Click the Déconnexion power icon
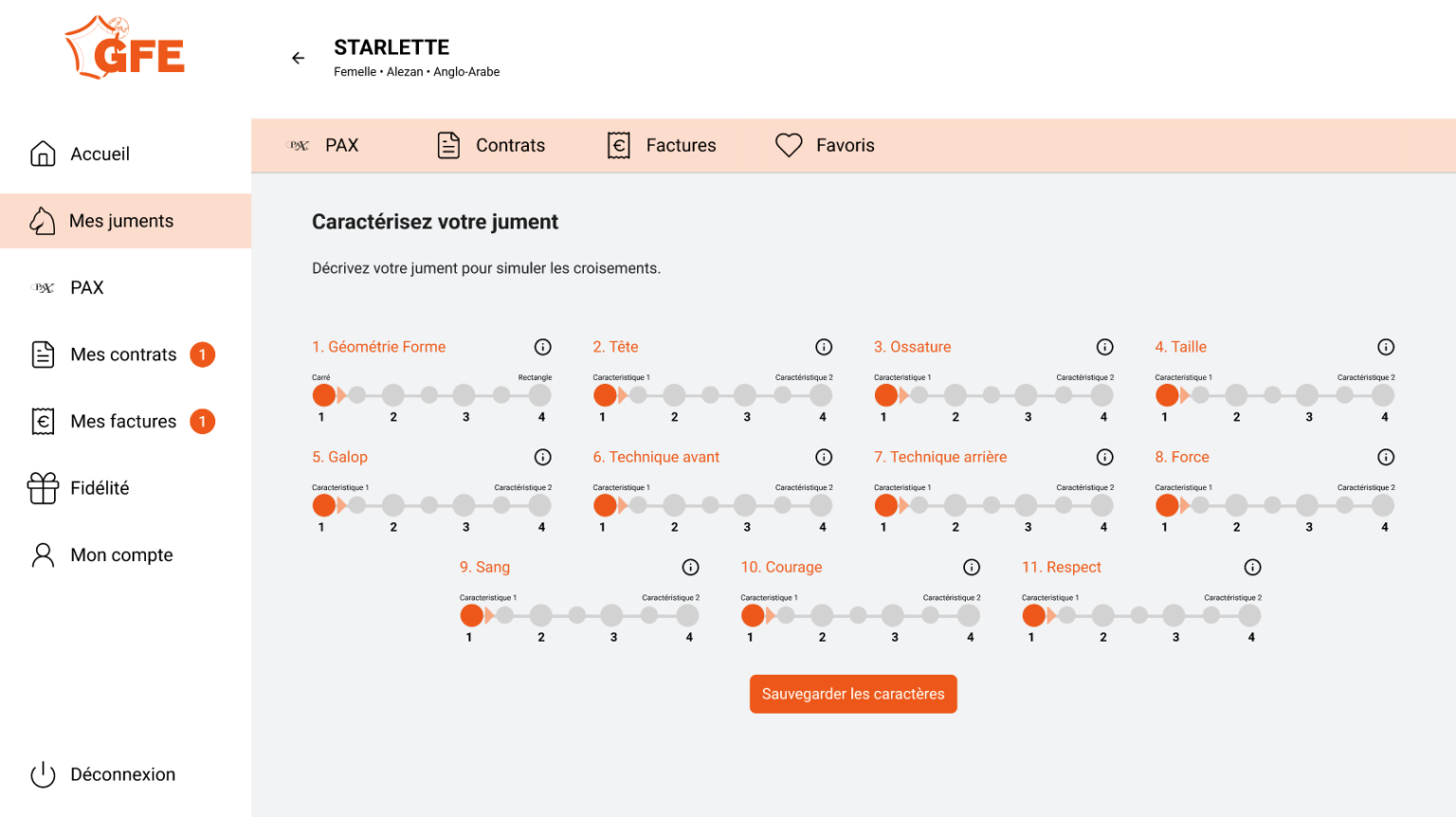 44,774
